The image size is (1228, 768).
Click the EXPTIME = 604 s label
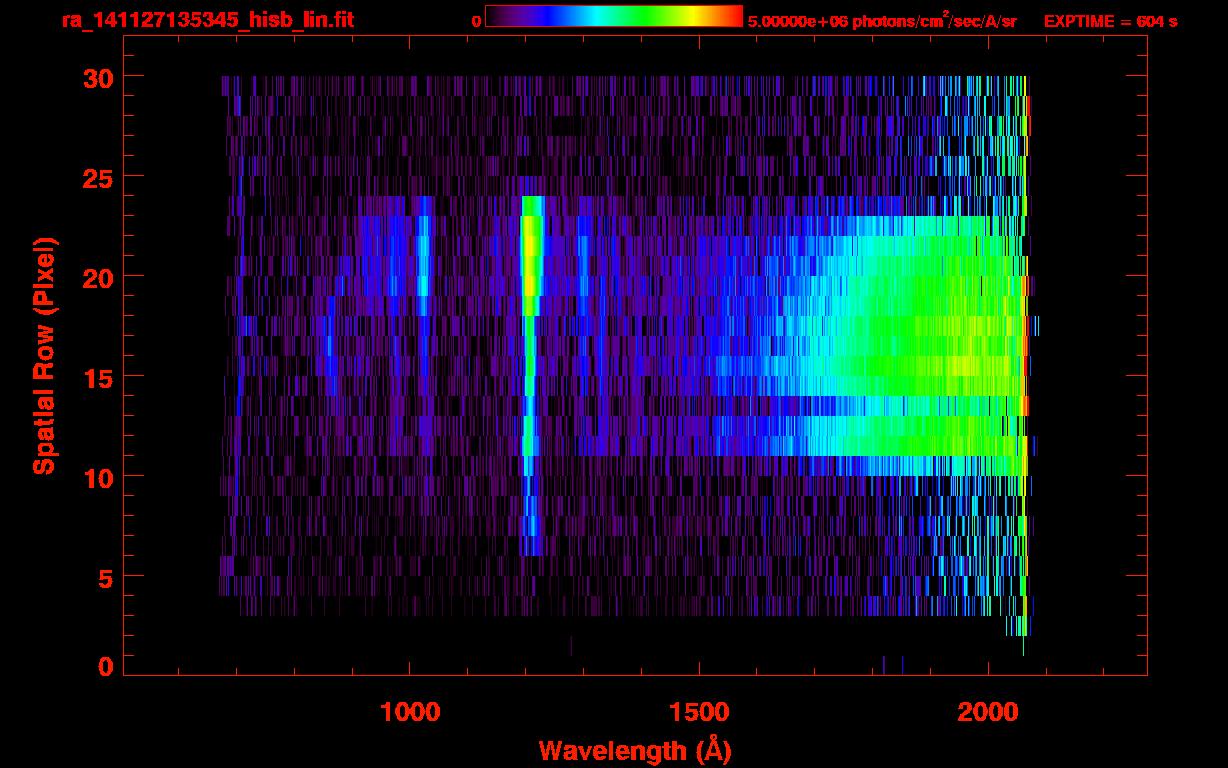(1110, 21)
